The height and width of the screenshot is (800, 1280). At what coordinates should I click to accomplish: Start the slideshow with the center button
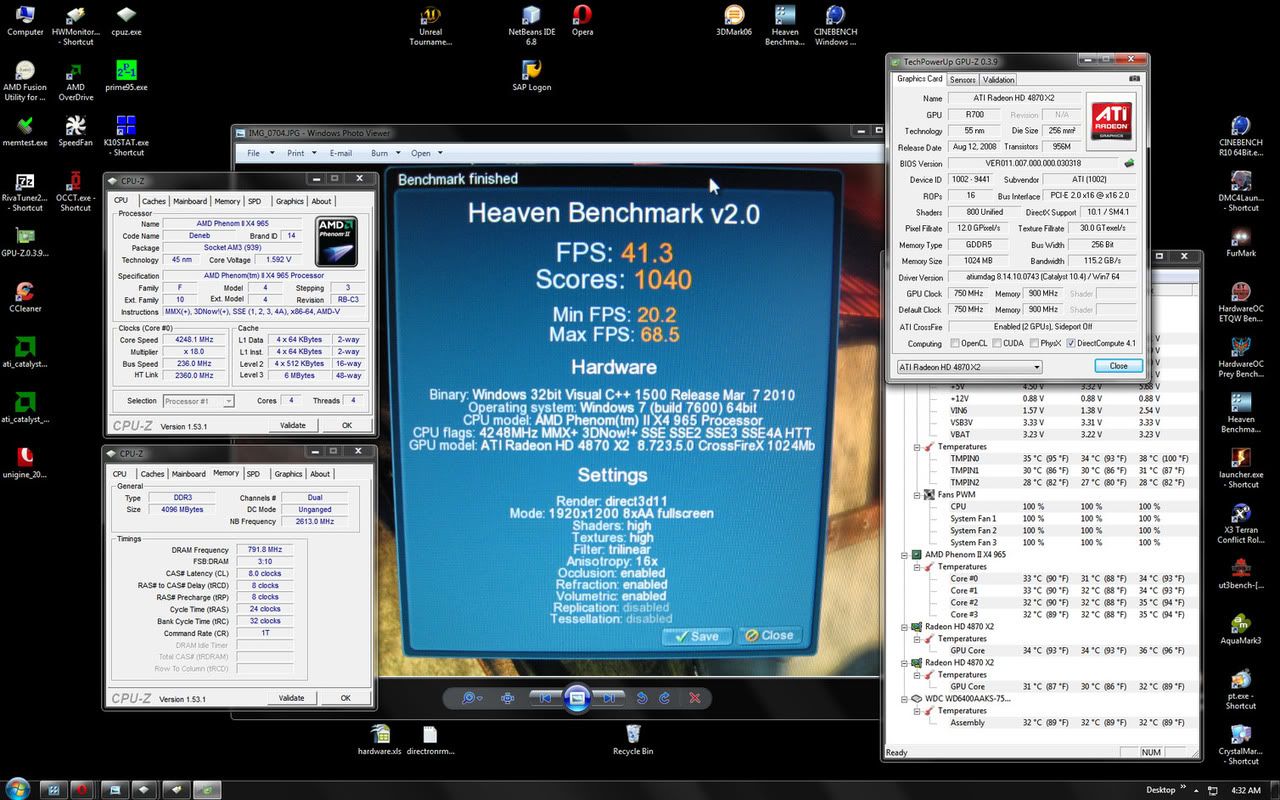coord(576,698)
